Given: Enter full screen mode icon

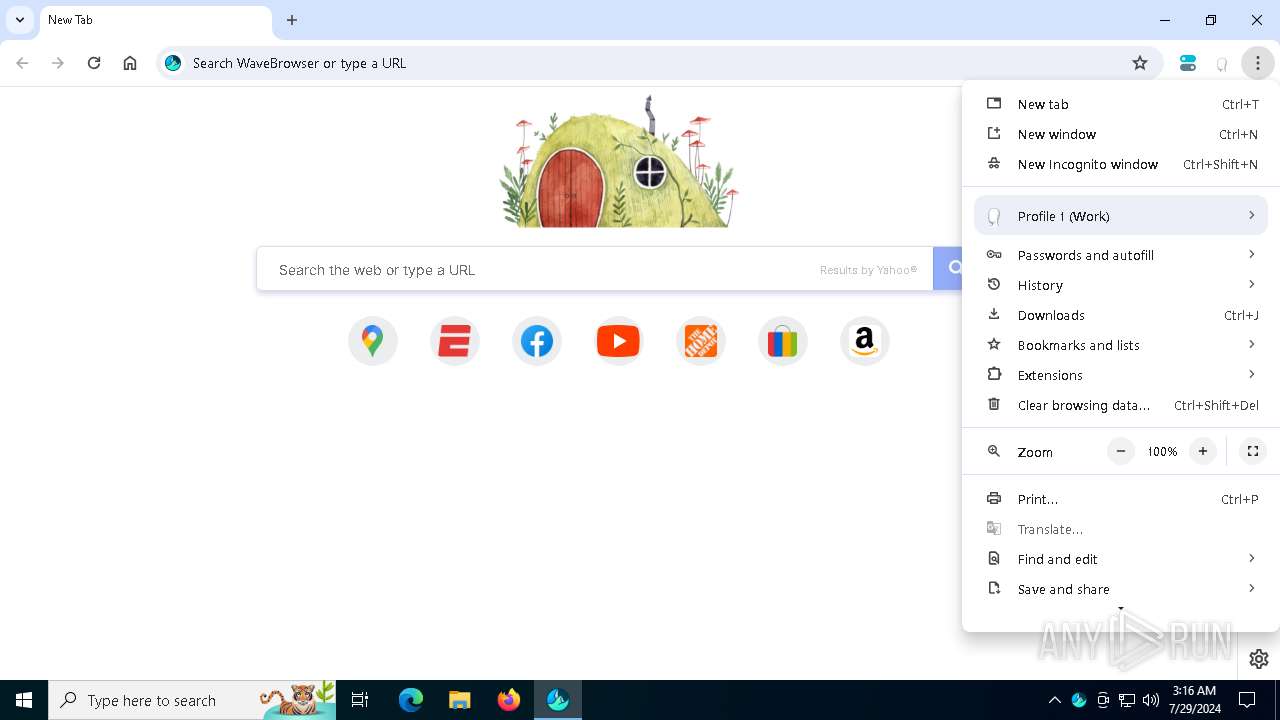Looking at the screenshot, I should (x=1252, y=451).
